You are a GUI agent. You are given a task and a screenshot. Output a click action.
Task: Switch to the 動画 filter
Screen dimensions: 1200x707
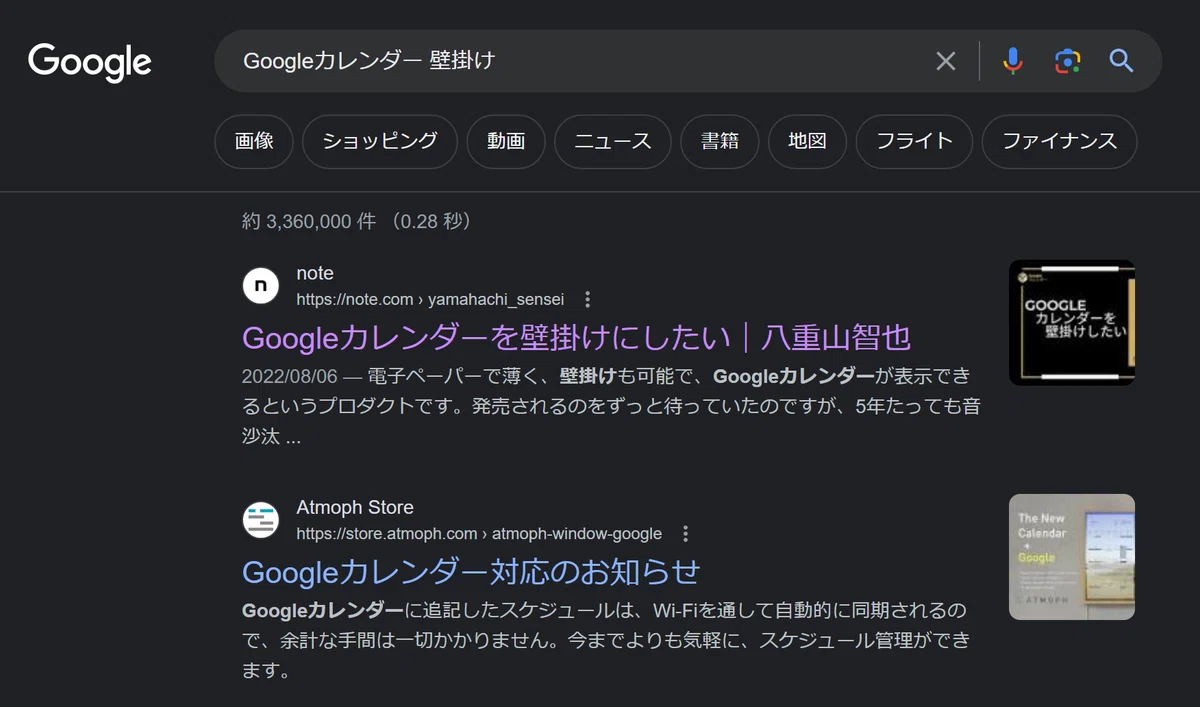tap(506, 141)
